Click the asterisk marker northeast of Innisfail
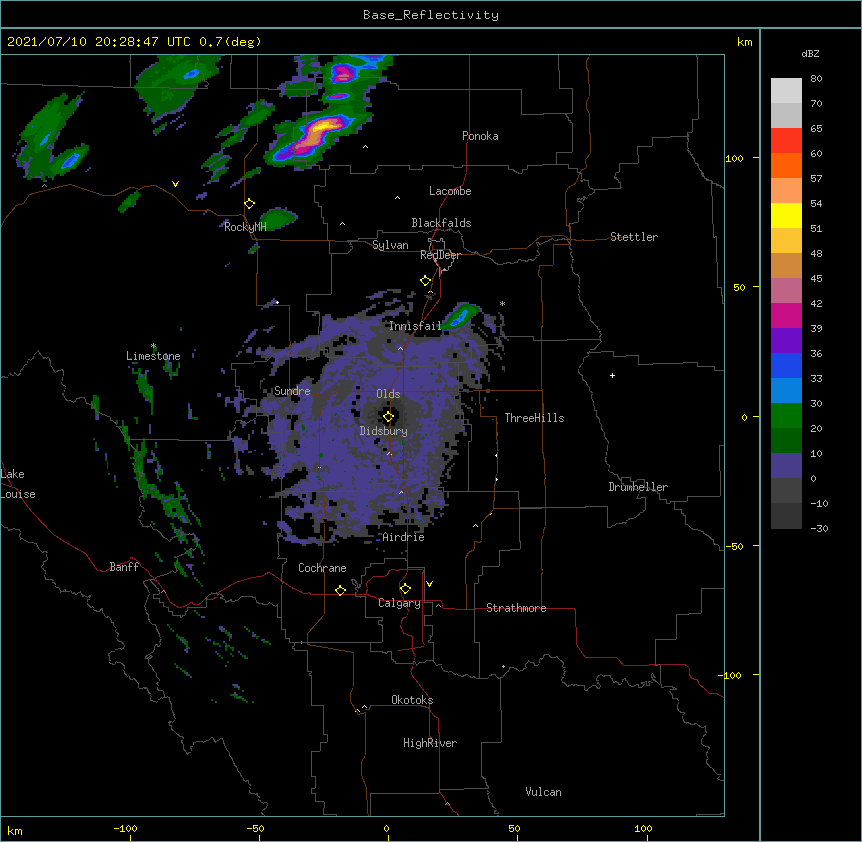 pos(502,303)
